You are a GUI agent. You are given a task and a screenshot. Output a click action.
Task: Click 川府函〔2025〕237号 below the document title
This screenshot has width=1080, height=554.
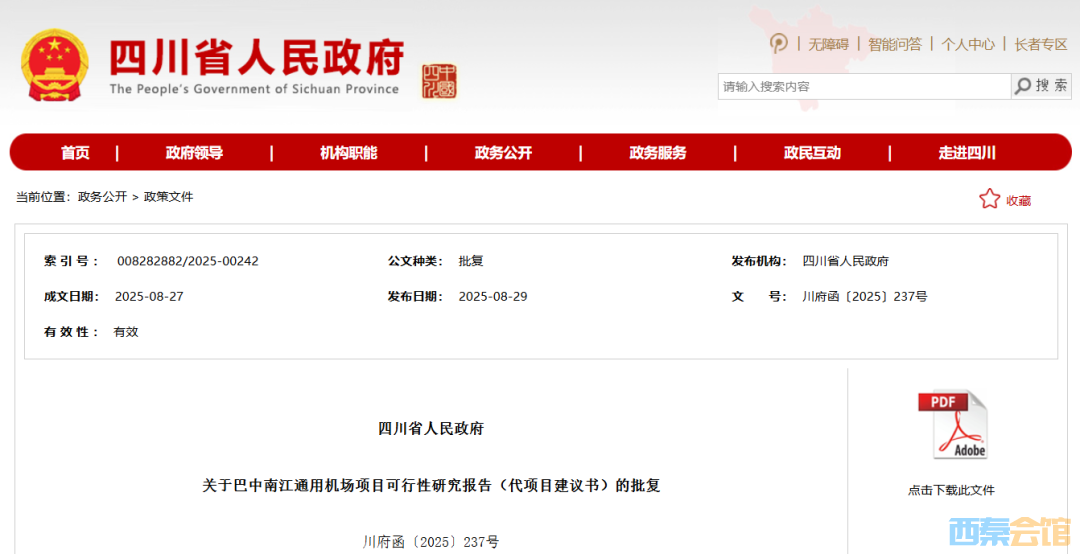coord(431,542)
